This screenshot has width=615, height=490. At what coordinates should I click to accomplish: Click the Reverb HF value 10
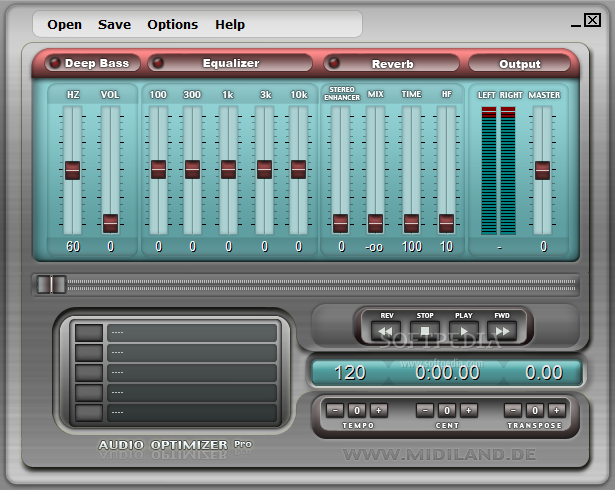click(446, 246)
